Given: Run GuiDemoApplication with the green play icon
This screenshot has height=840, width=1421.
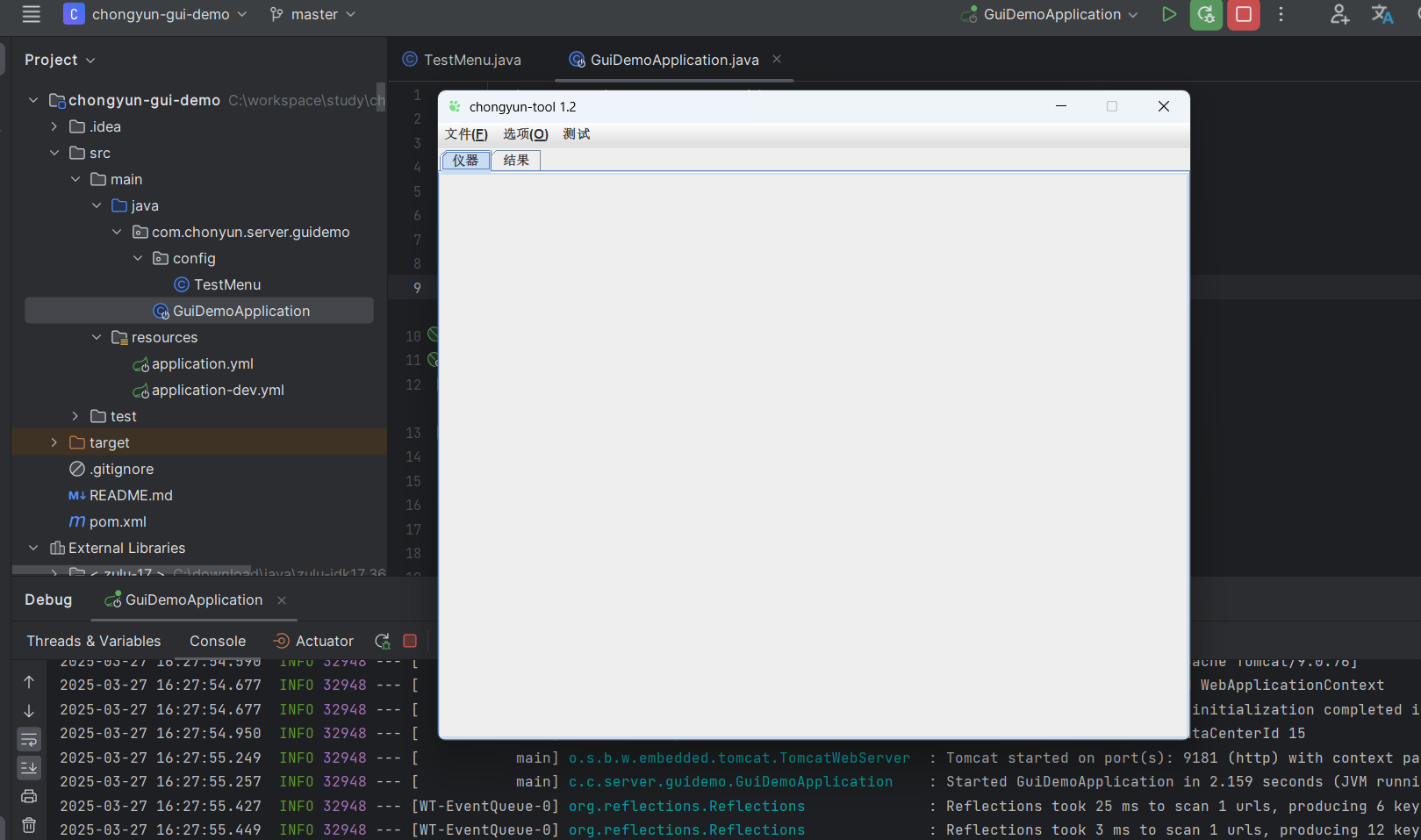Looking at the screenshot, I should 1168,15.
